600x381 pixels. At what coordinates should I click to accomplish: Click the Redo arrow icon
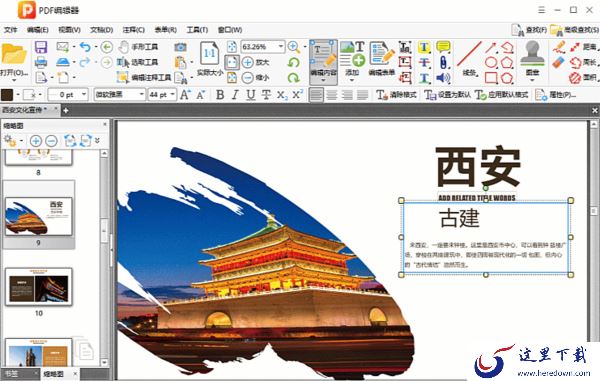85,62
